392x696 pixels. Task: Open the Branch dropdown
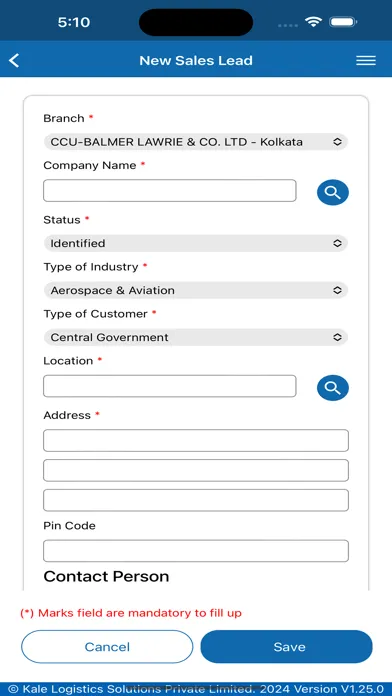196,142
